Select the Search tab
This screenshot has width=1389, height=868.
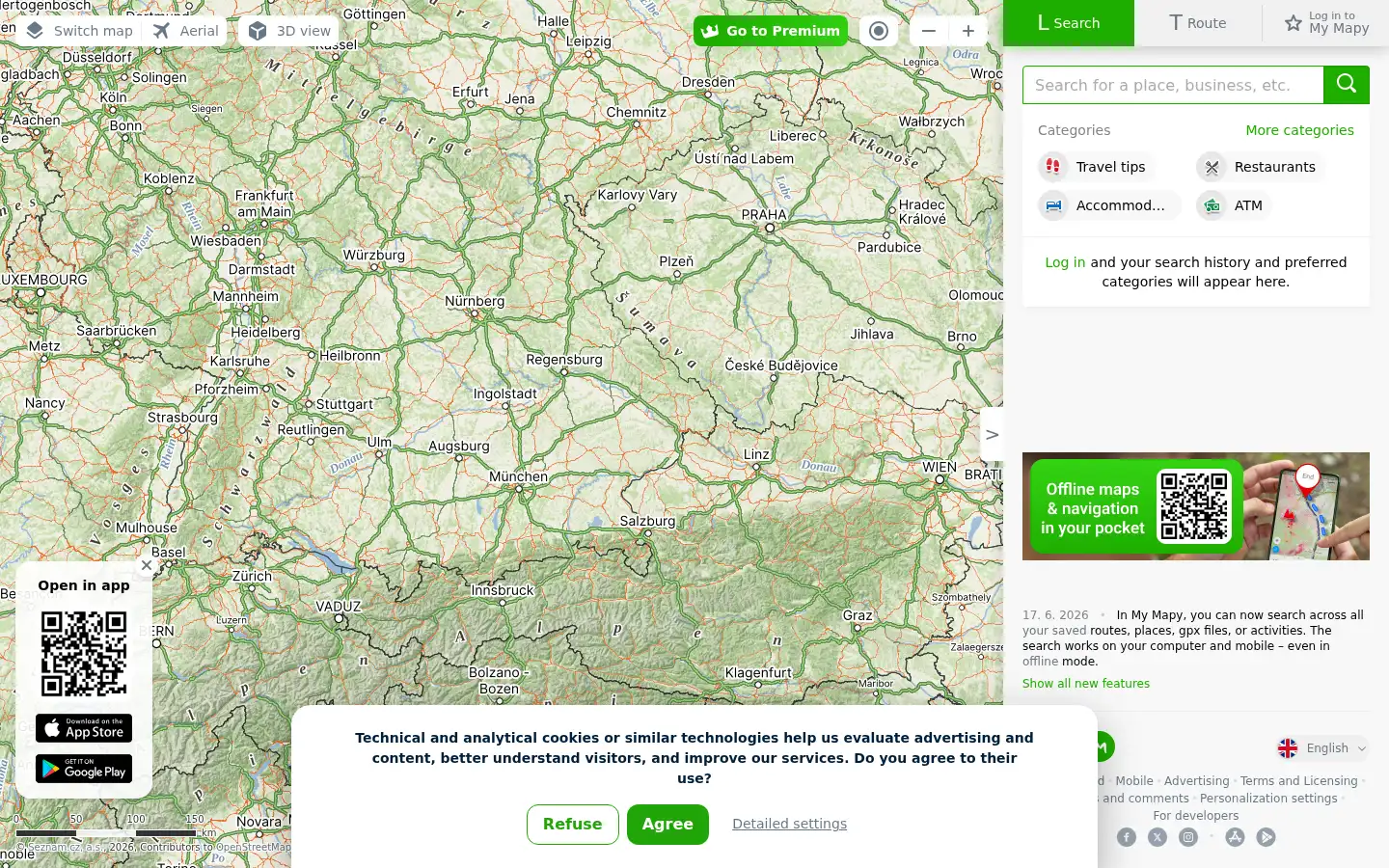pos(1069,23)
